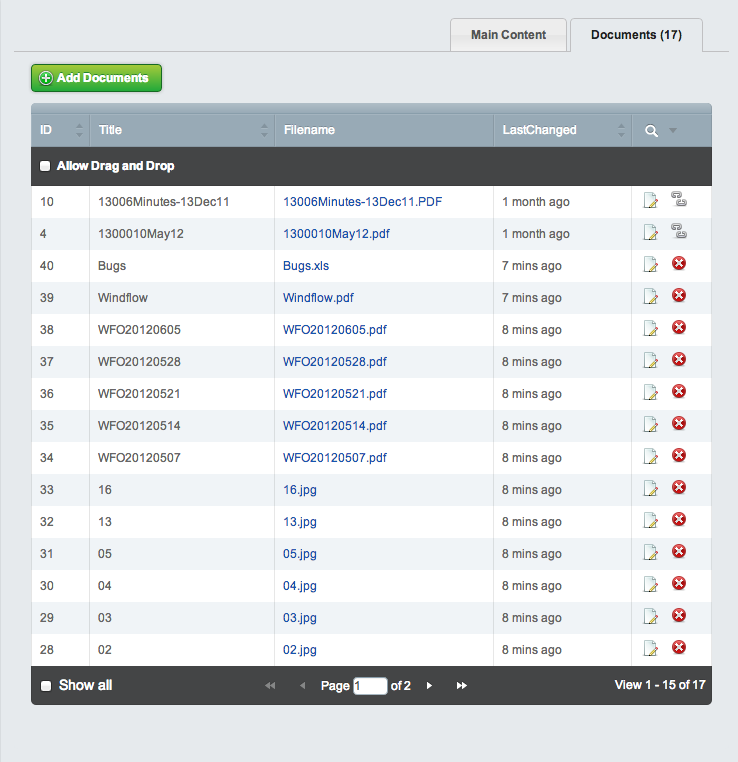Open the Bugs.xls file link
Image resolution: width=738 pixels, height=762 pixels.
coord(306,266)
